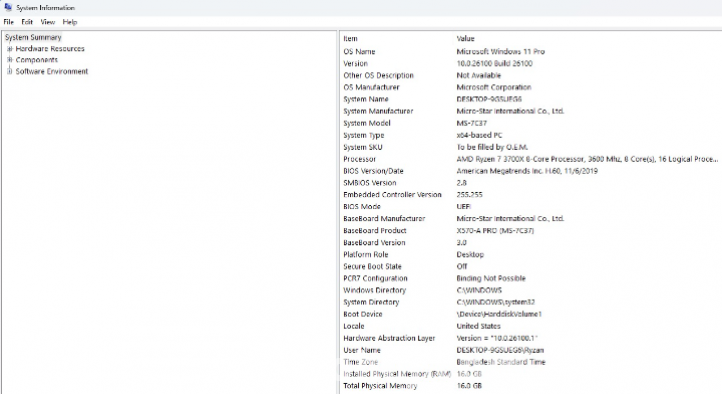The width and height of the screenshot is (722, 394).
Task: Select the Platform Role row label
Action: [x=366, y=255]
